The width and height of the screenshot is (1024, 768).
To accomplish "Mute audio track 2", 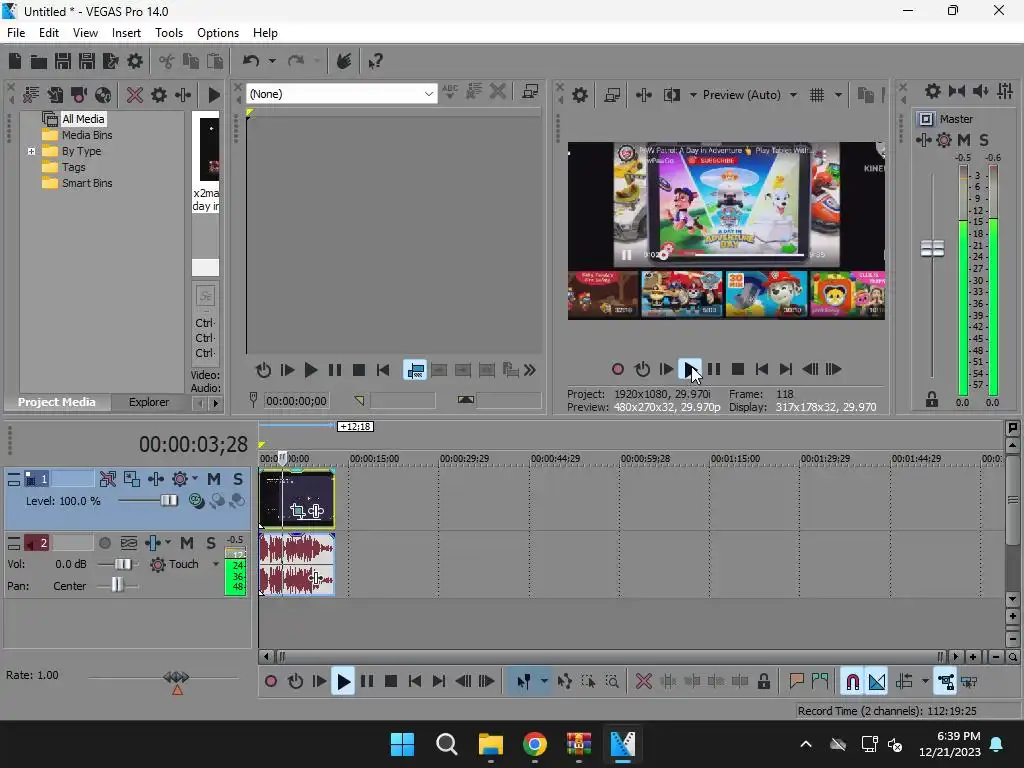I will coord(187,543).
